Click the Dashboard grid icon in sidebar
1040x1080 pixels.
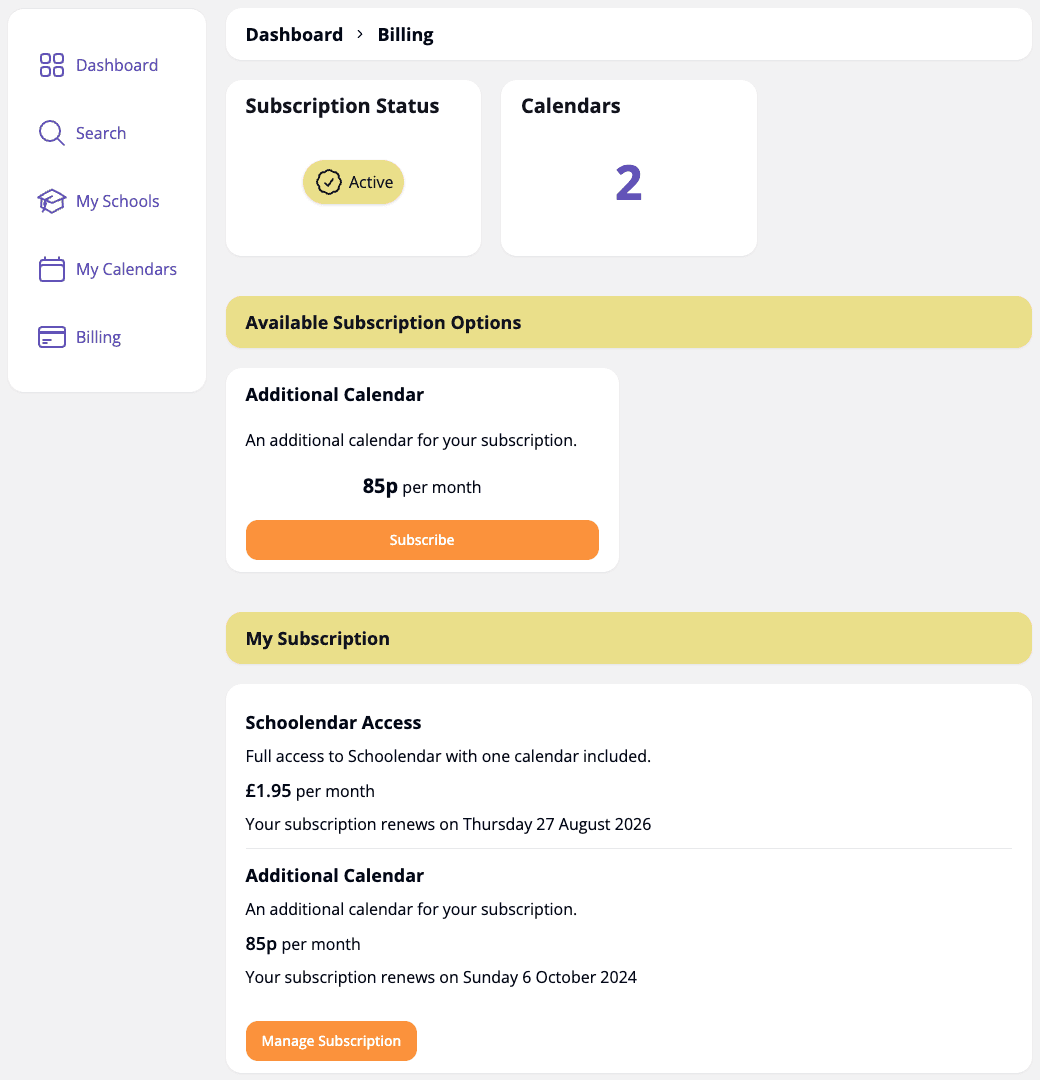(x=52, y=66)
